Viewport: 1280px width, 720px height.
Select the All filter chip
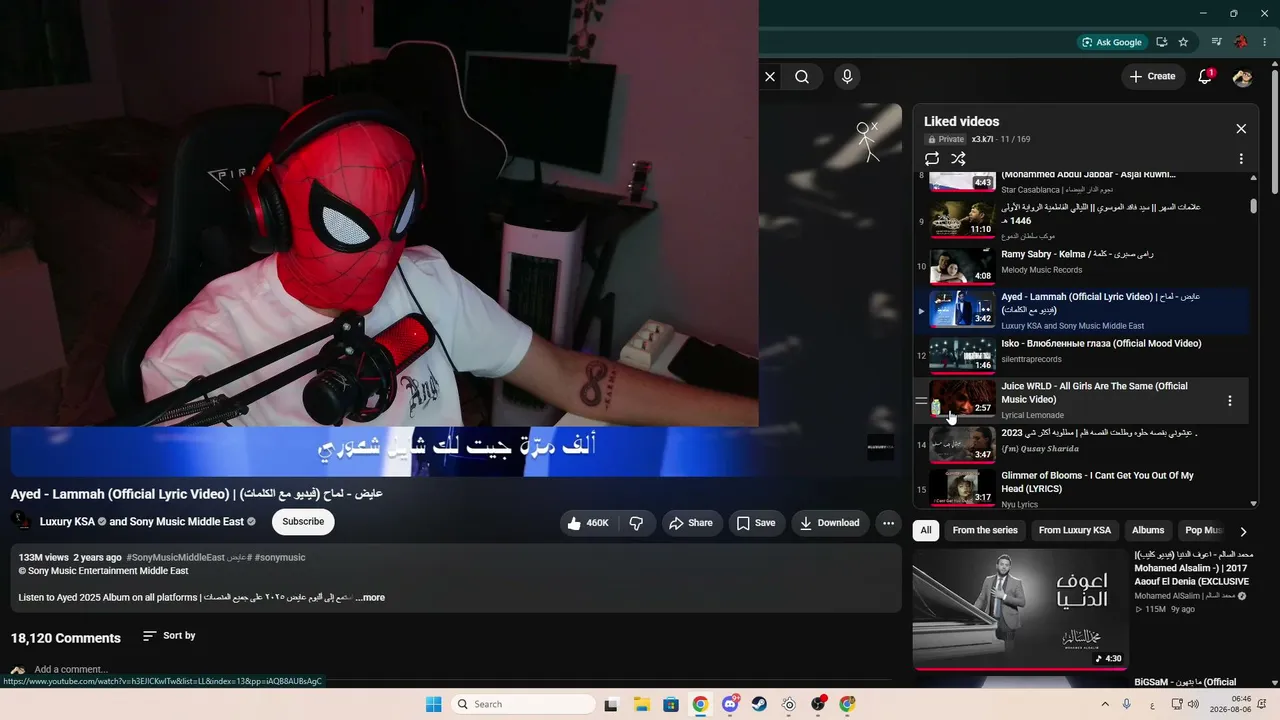pos(926,530)
